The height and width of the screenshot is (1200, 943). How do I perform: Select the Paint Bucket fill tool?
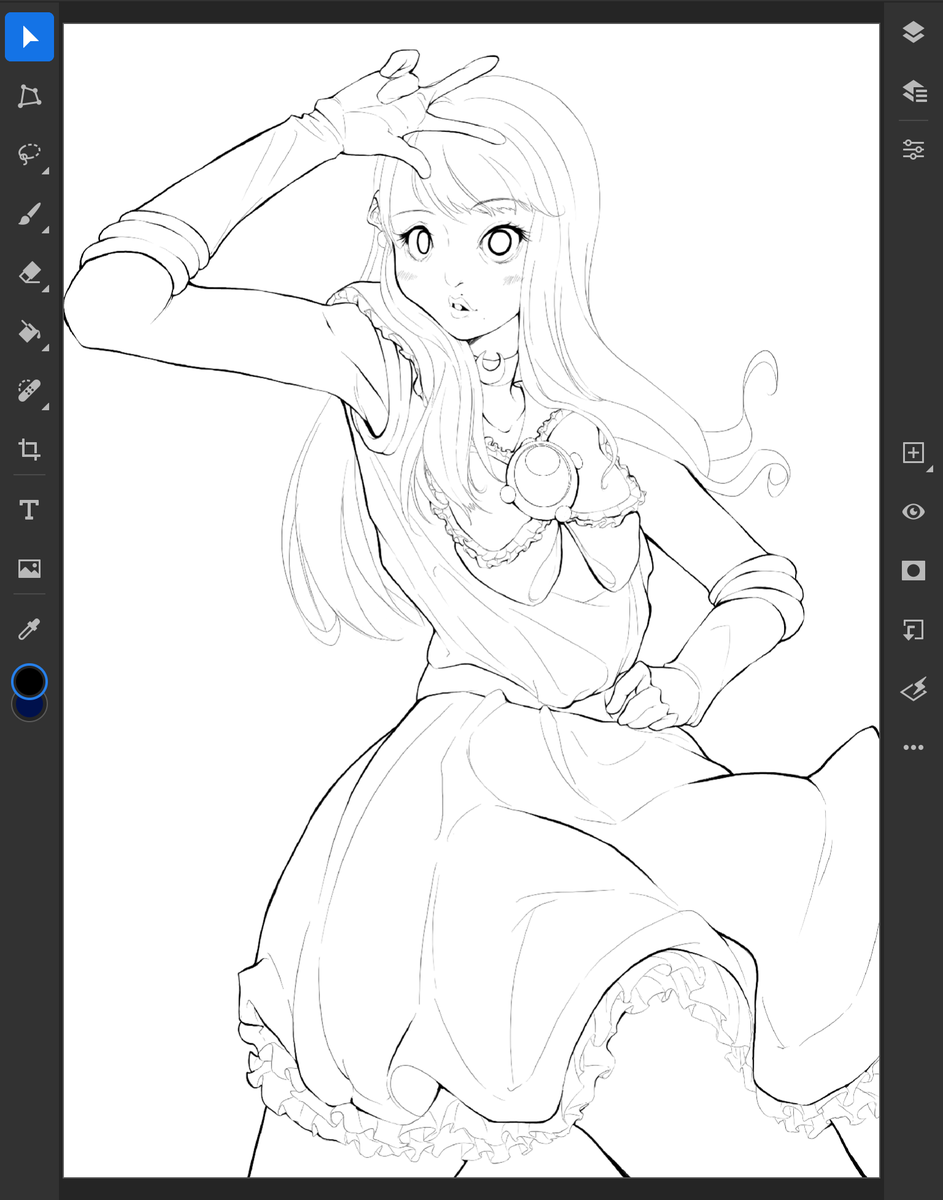pos(29,331)
